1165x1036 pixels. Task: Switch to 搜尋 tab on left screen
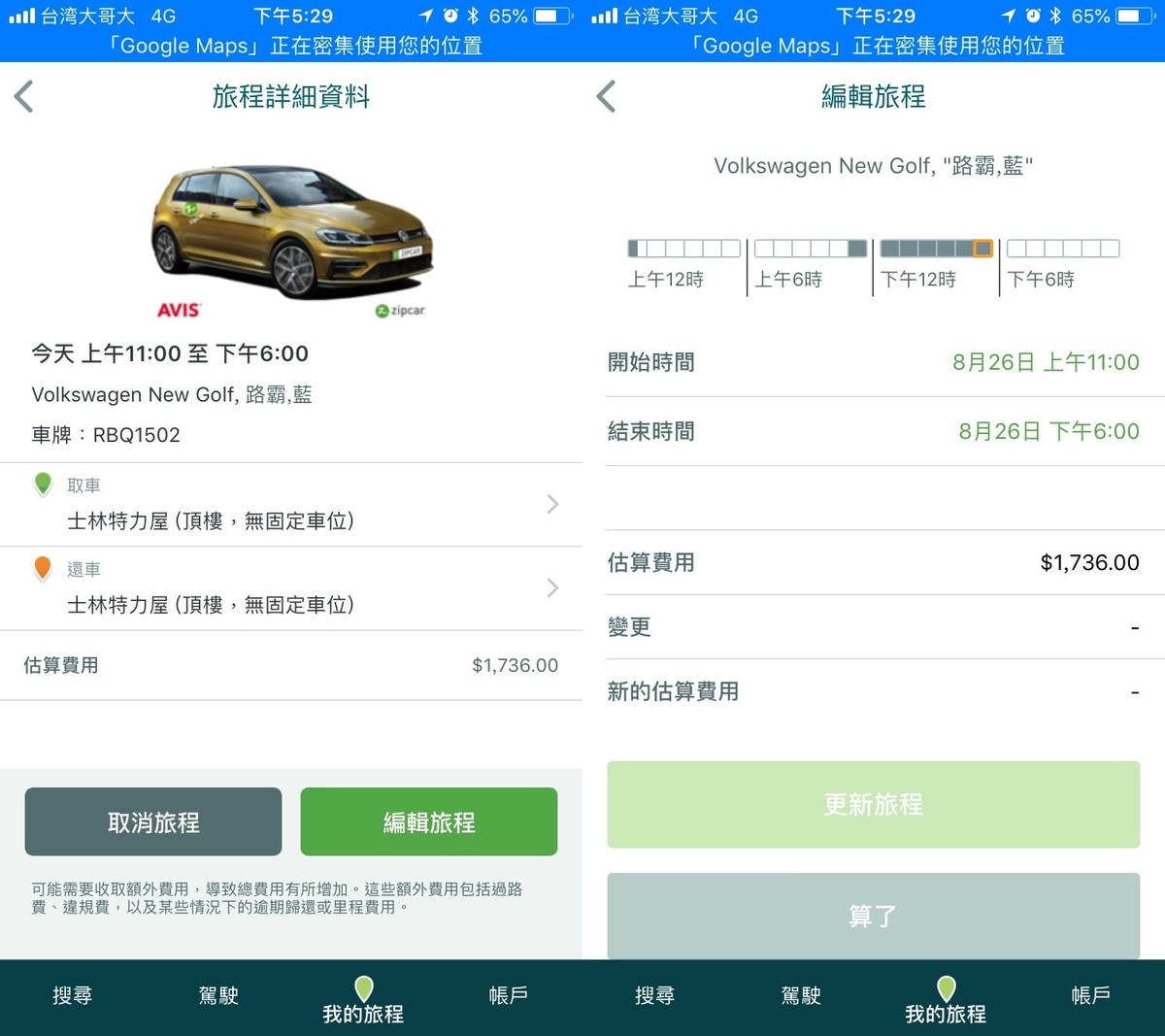73,996
